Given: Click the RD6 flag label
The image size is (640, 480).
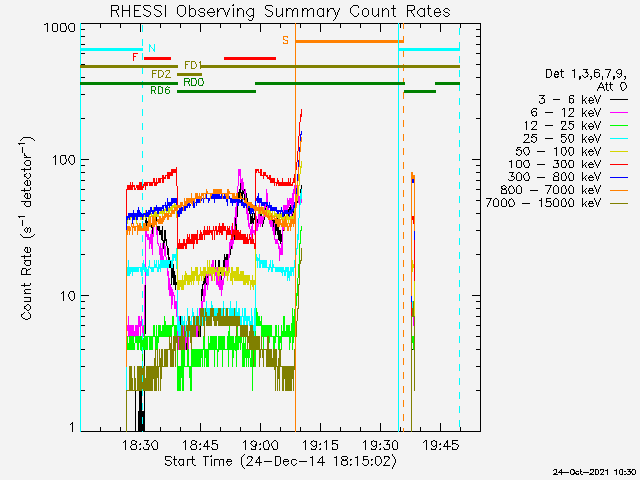Looking at the screenshot, I should pyautogui.click(x=160, y=91).
